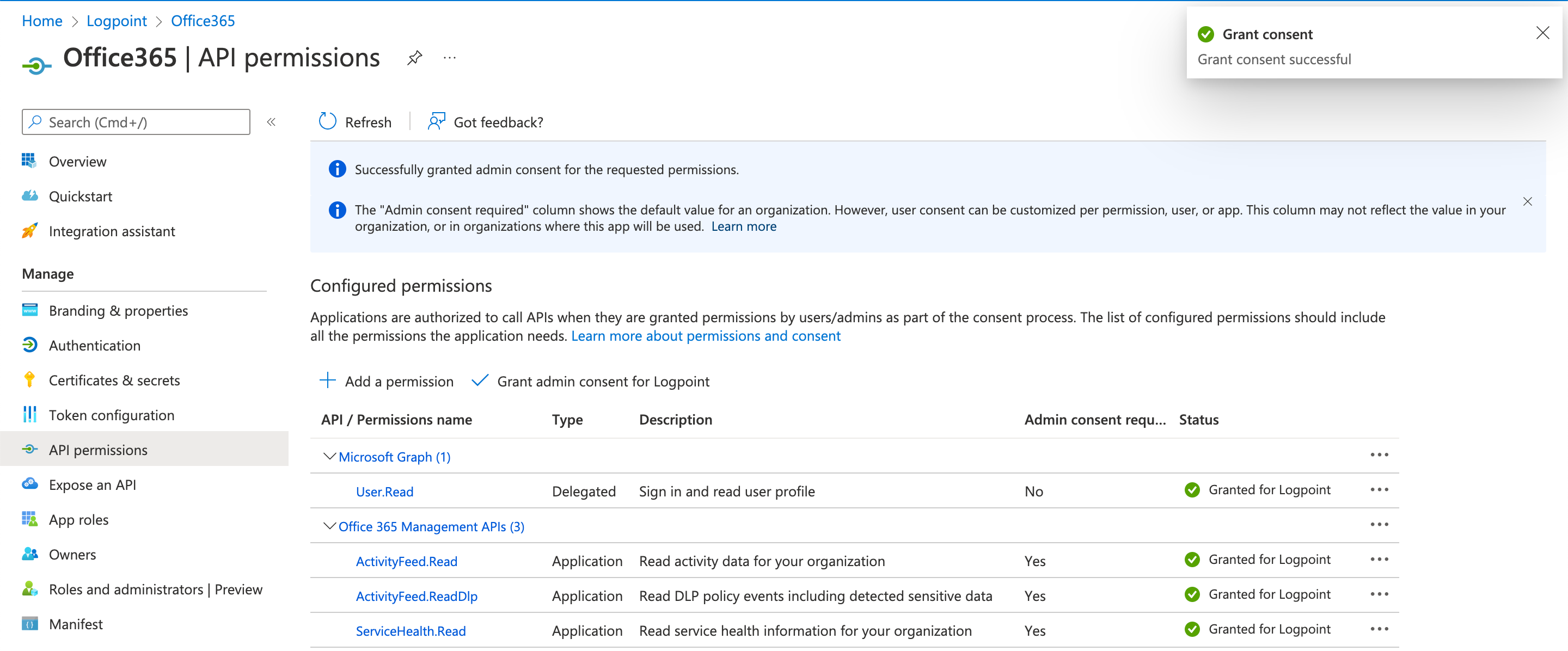Open the Expose an API section

tap(92, 484)
